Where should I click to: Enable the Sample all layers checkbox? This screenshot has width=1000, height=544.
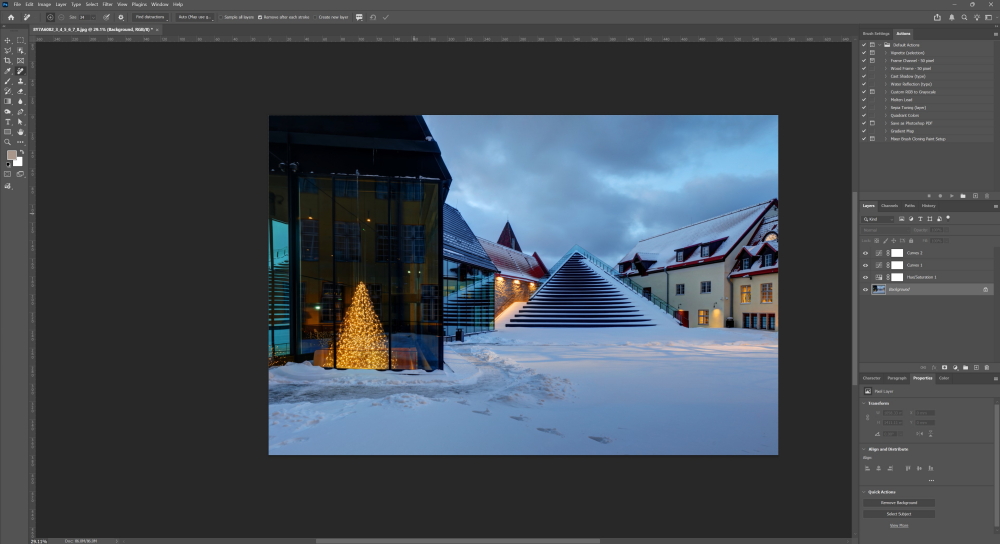(220, 17)
